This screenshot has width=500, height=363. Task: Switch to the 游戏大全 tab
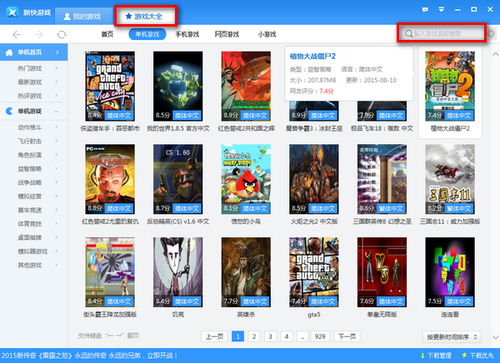tap(144, 16)
